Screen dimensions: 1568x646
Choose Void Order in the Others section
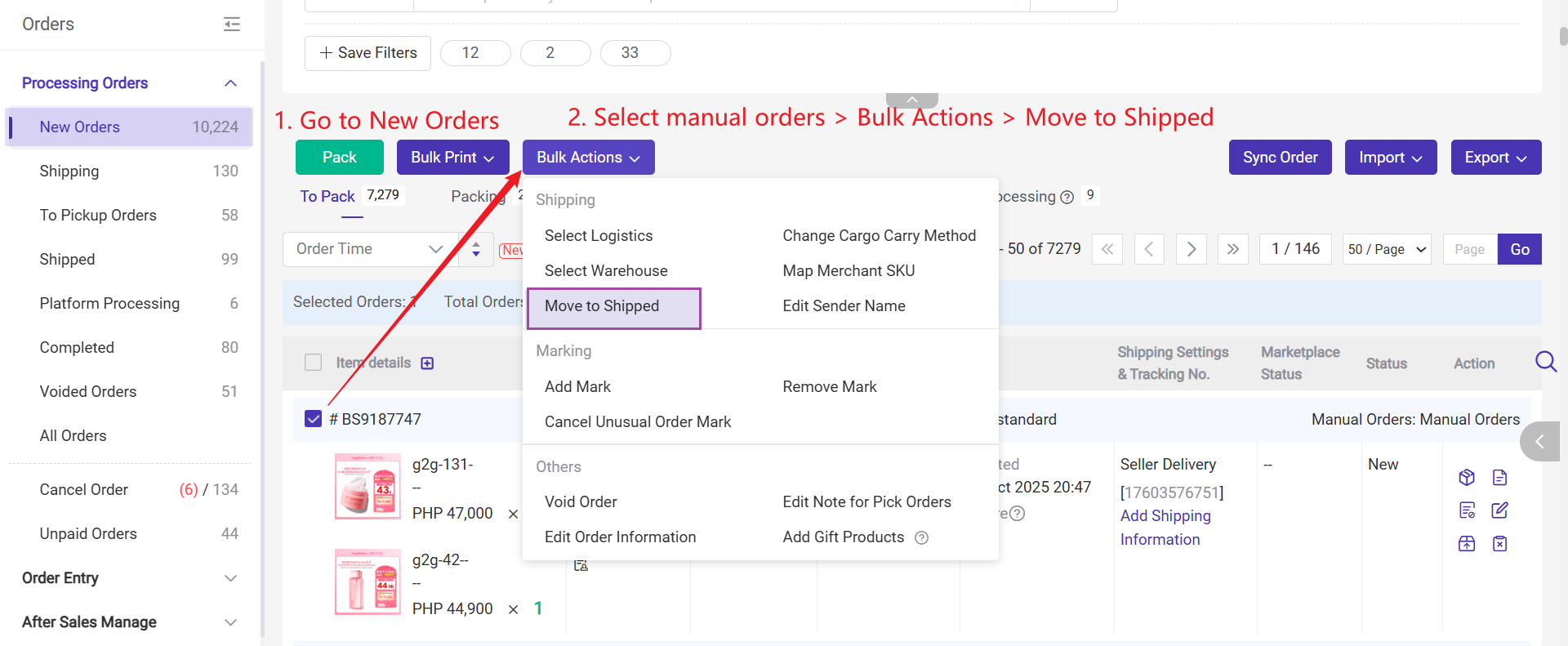tap(581, 502)
